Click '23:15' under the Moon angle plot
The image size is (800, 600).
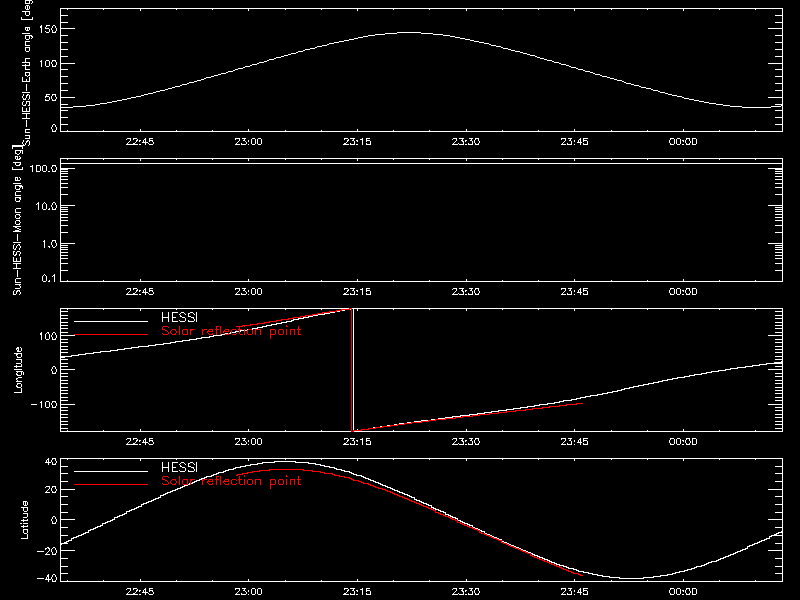pos(357,292)
